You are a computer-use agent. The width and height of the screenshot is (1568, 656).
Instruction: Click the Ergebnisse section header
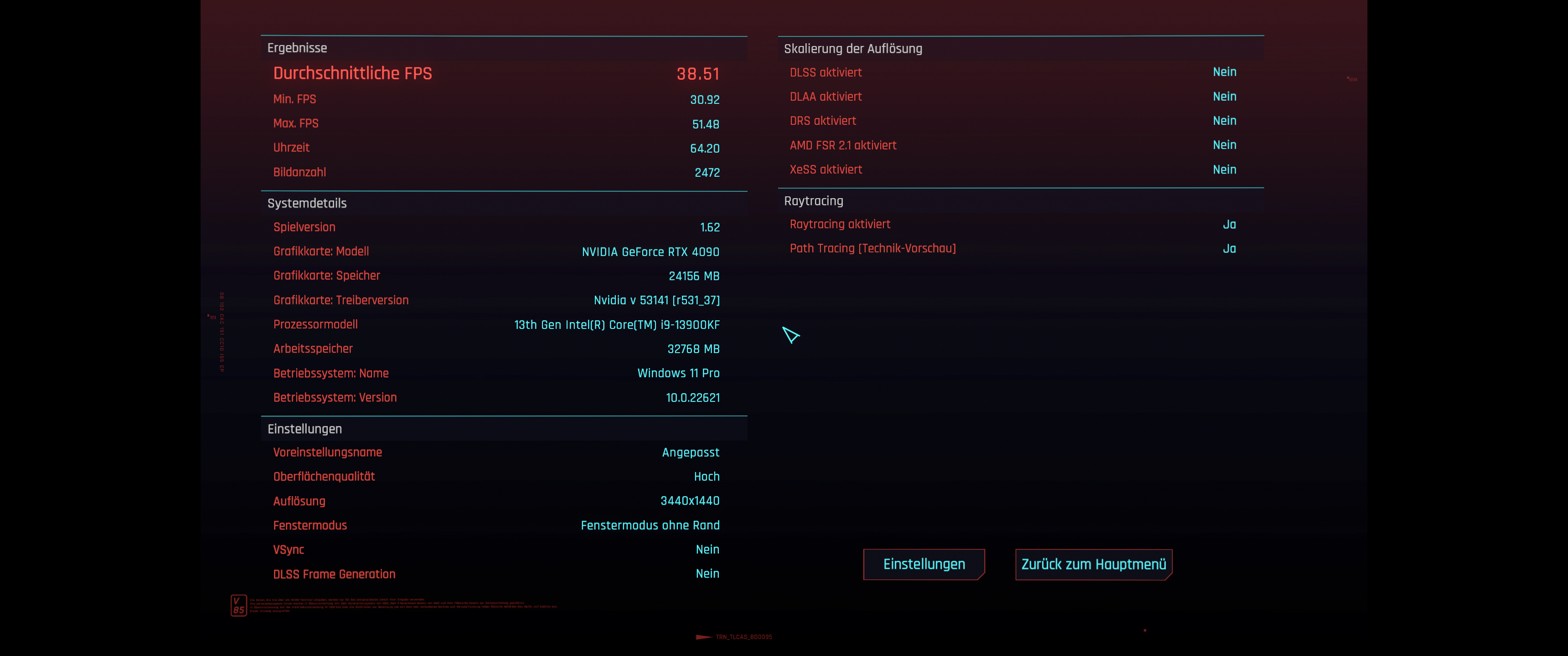(297, 48)
